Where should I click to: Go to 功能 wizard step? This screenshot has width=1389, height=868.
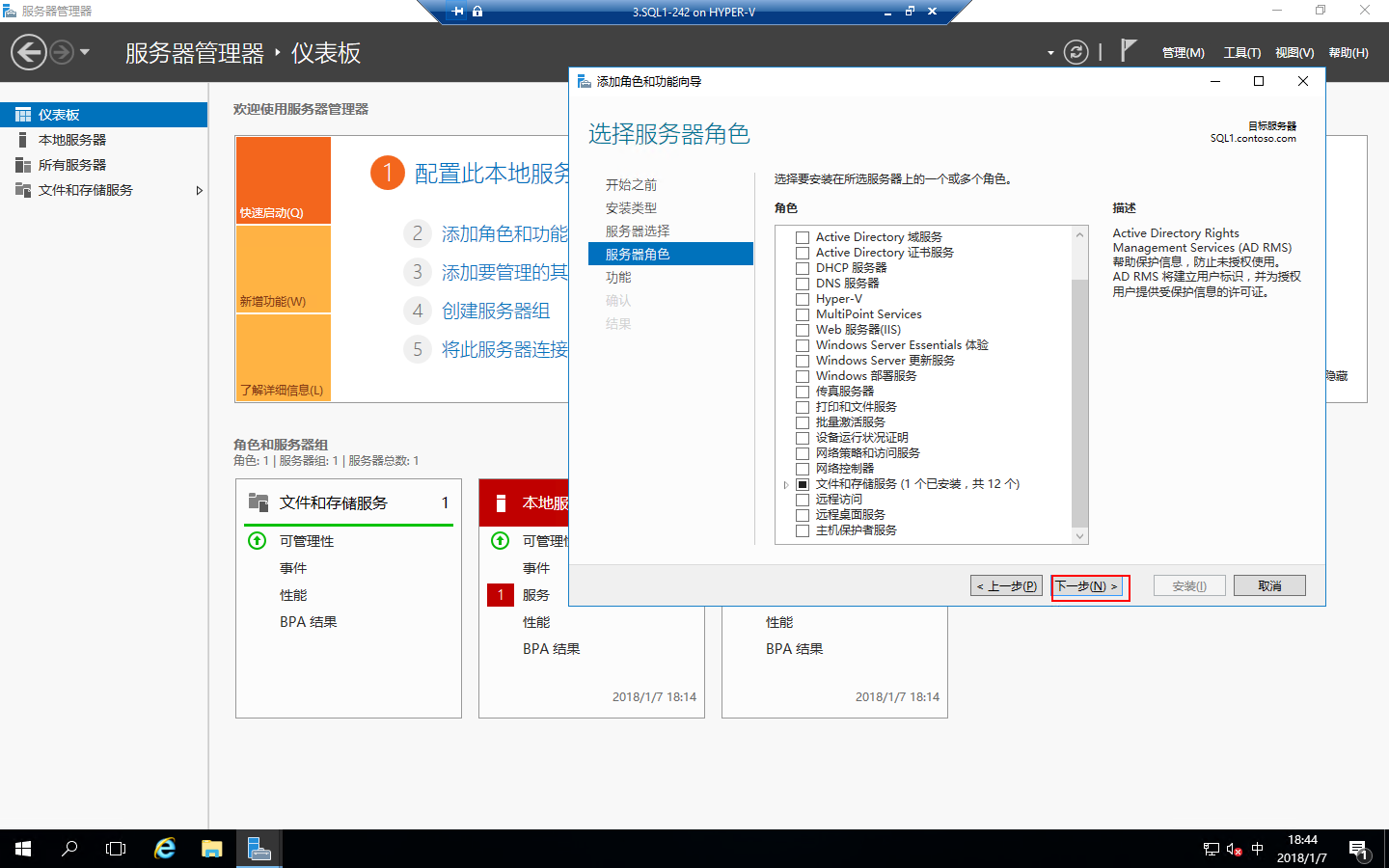(618, 277)
